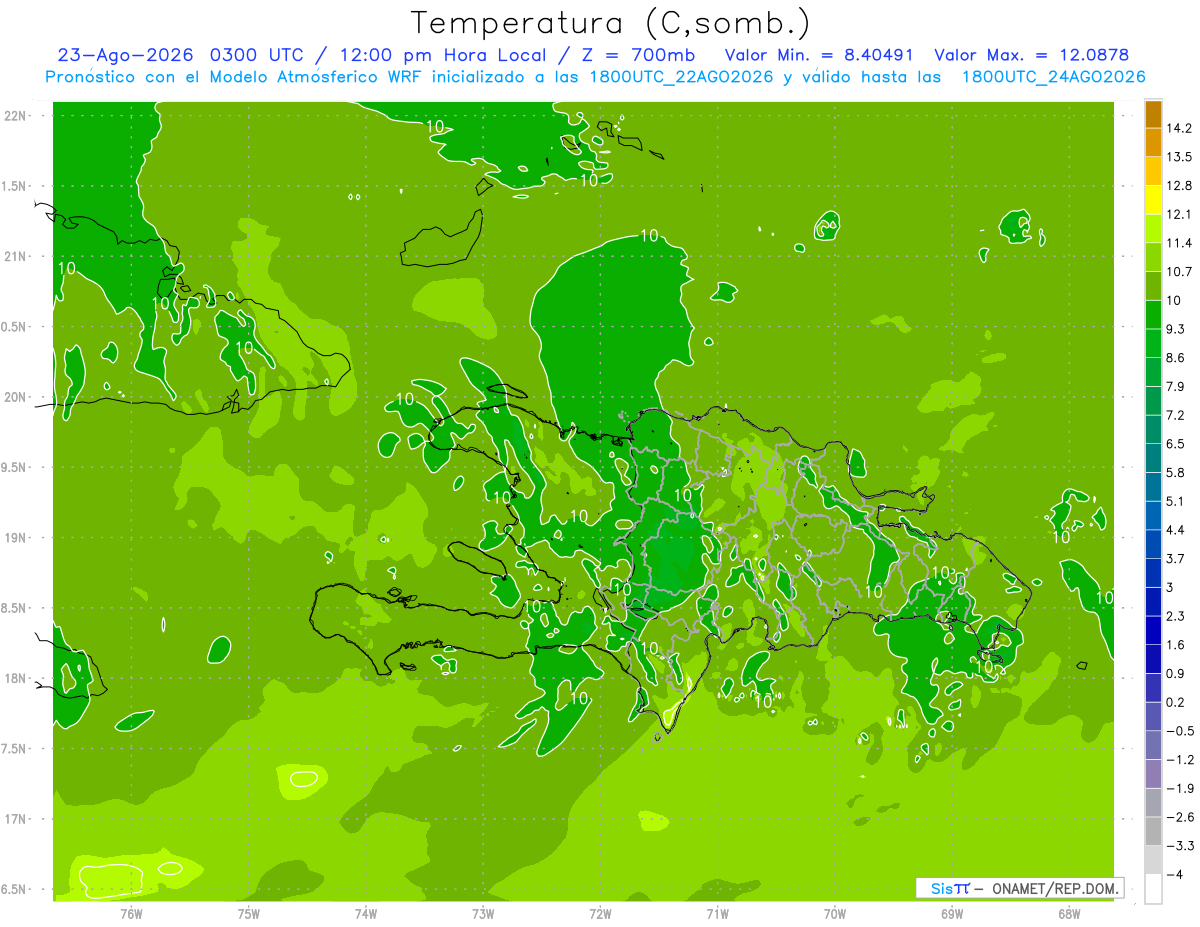Click the "-4" legend value
The height and width of the screenshot is (927, 1200).
pyautogui.click(x=1175, y=875)
